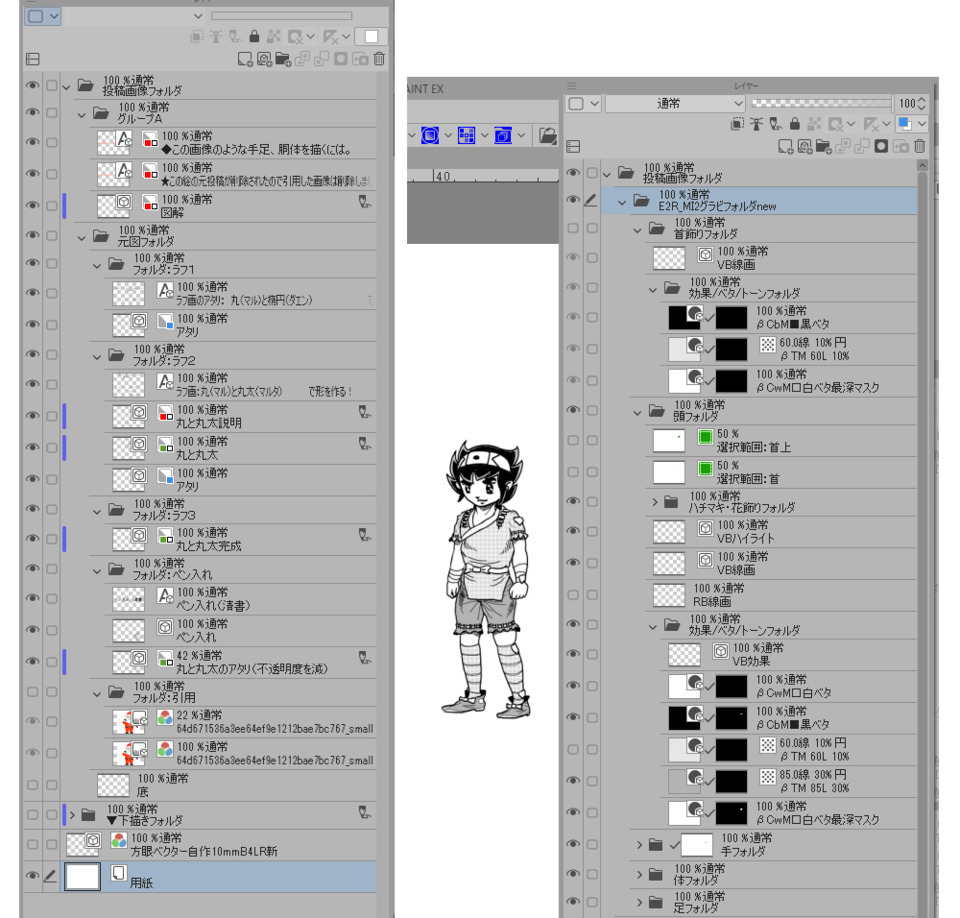960x918 pixels.
Task: Expand the 手フォルダ folder
Action: [640, 845]
